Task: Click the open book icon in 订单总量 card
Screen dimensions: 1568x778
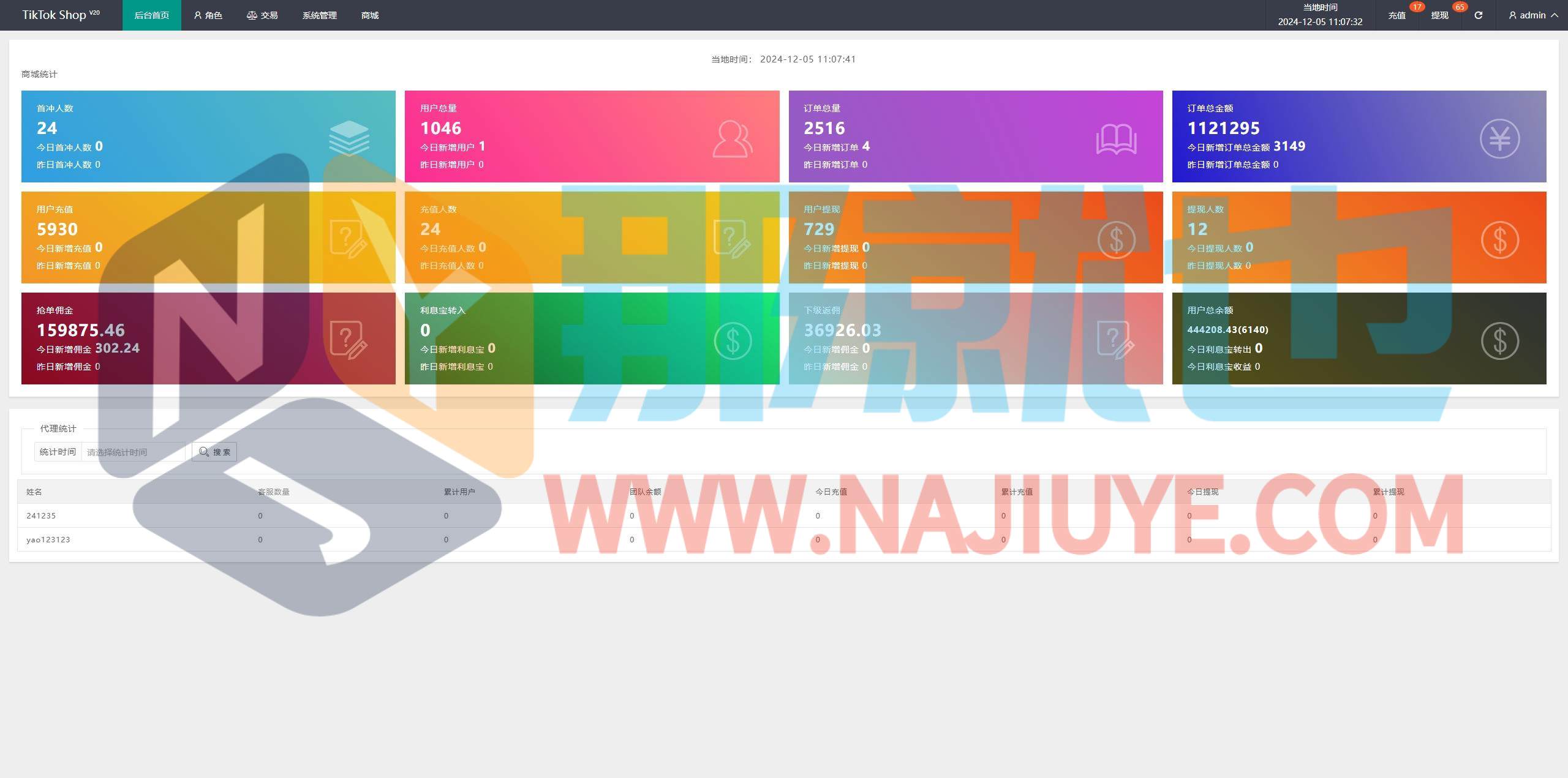Action: pos(1116,139)
